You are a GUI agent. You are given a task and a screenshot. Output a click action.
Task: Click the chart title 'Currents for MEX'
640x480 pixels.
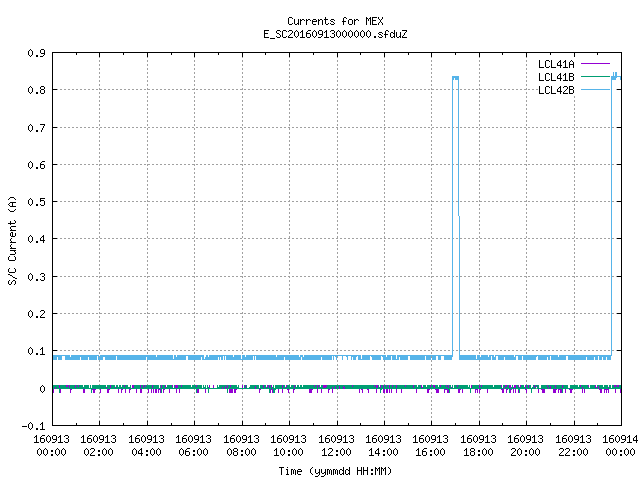335,21
